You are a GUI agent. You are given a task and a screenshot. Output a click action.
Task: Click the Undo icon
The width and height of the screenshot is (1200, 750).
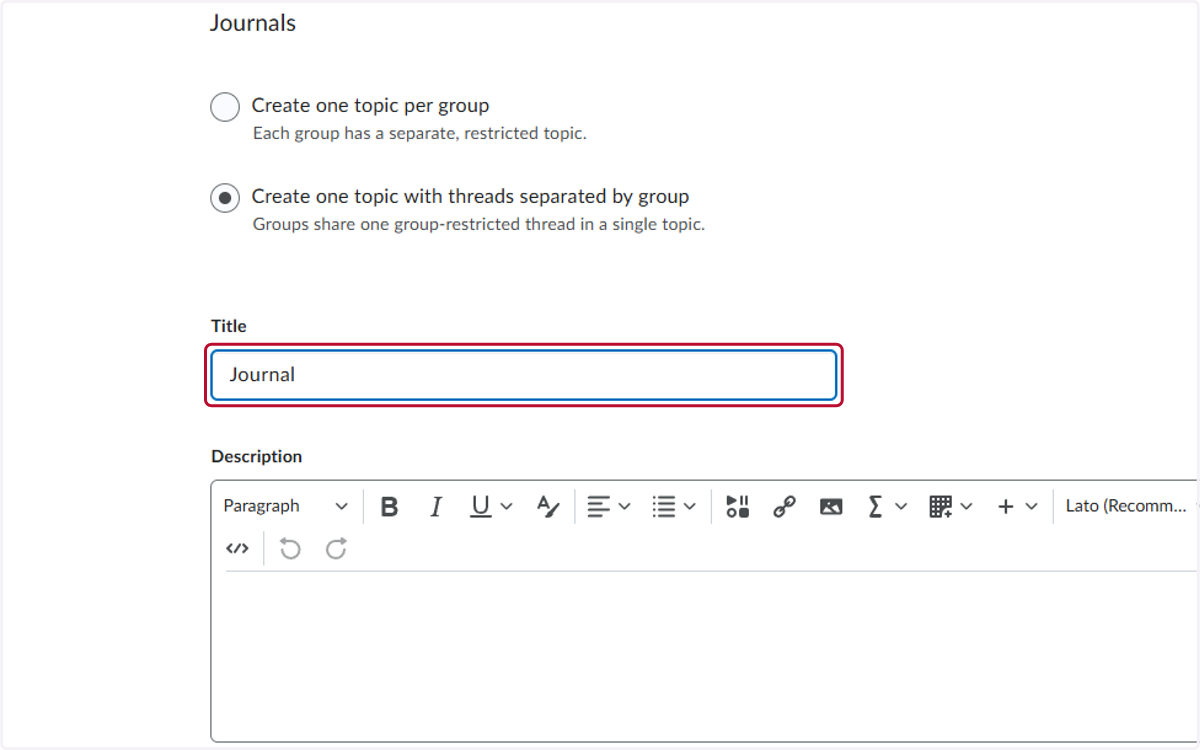click(290, 548)
